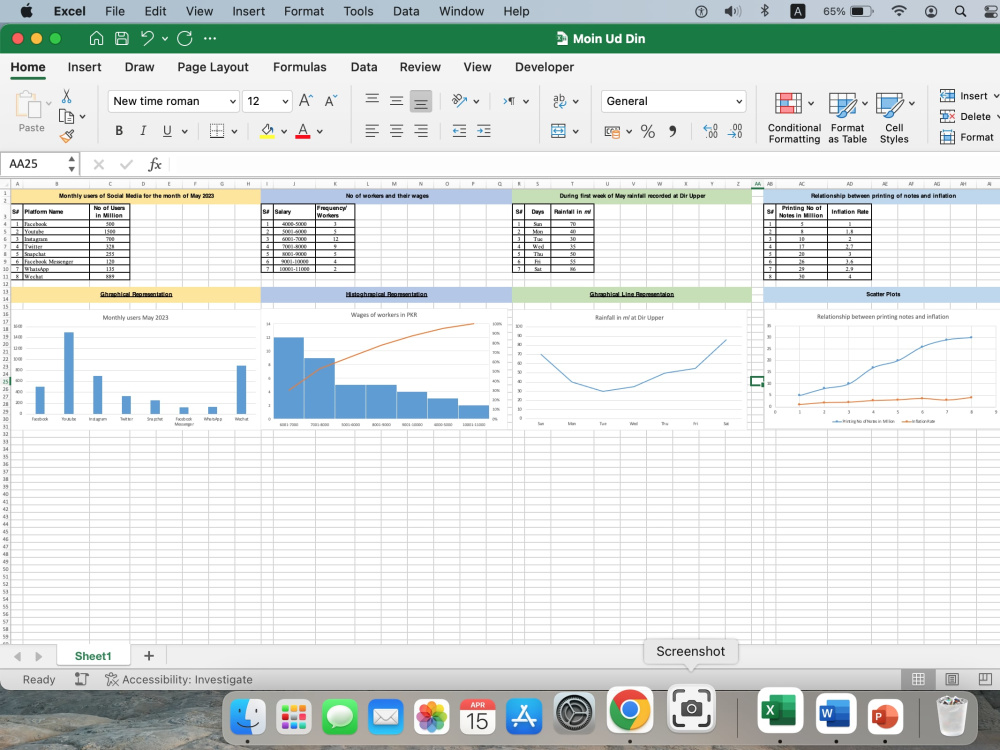Image resolution: width=1000 pixels, height=750 pixels.
Task: Copy selection with the copy icon
Action: point(66,116)
